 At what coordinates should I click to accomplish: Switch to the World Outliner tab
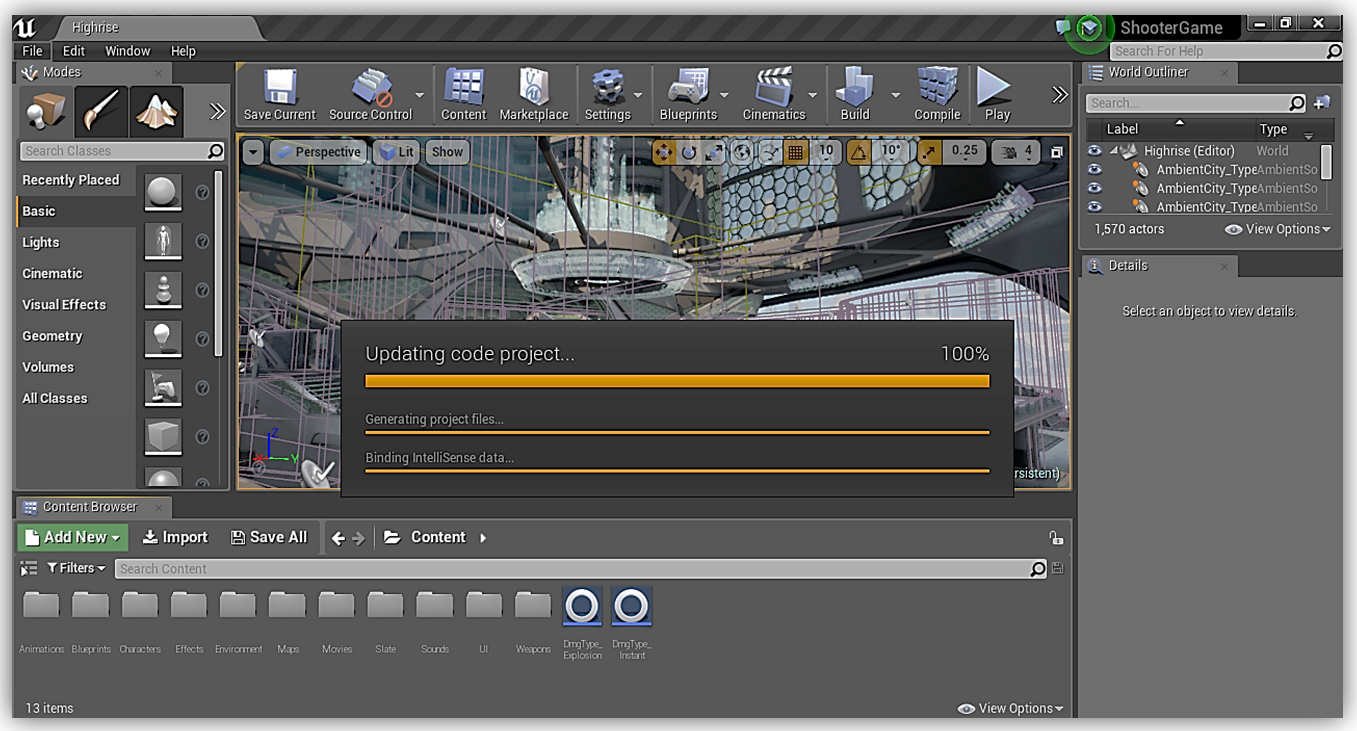point(1148,72)
